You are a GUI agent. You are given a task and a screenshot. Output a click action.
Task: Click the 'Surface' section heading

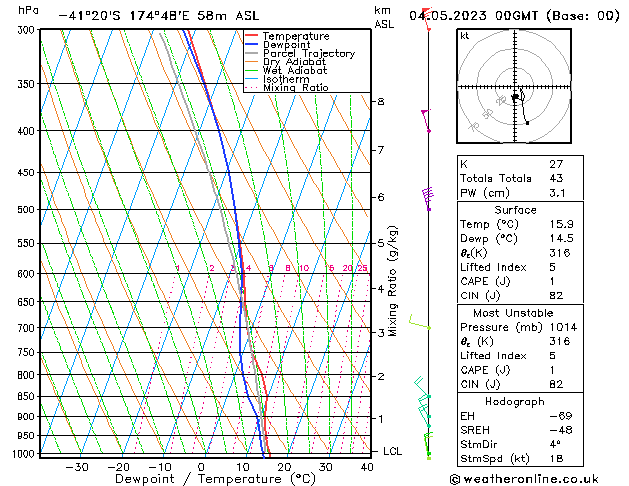coord(515,210)
